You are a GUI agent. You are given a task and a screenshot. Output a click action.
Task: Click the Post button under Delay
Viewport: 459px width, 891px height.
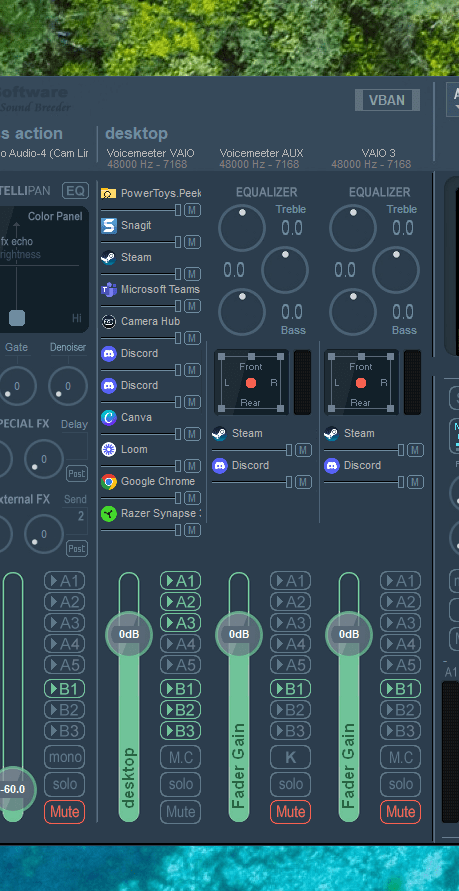tap(77, 473)
